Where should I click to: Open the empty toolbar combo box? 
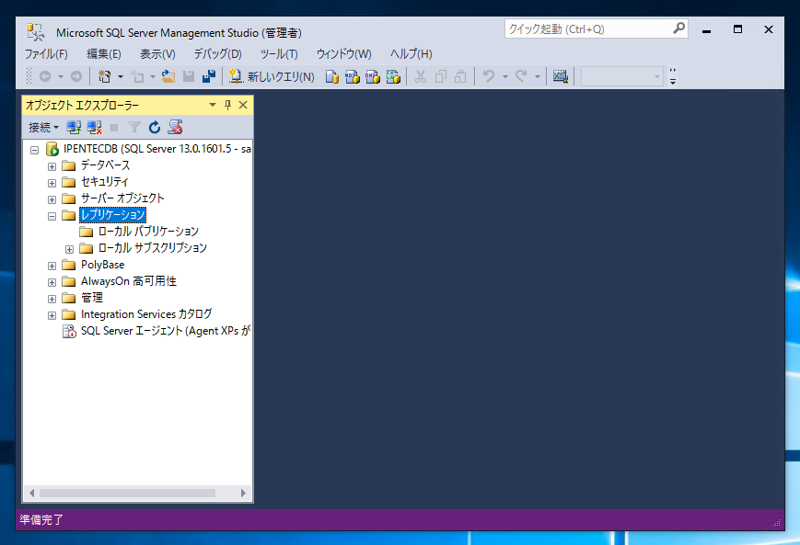622,77
